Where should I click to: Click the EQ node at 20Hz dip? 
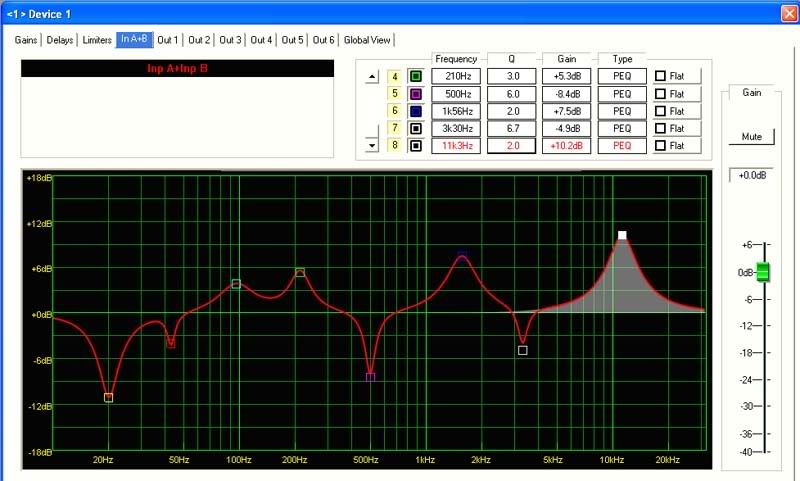pyautogui.click(x=108, y=398)
